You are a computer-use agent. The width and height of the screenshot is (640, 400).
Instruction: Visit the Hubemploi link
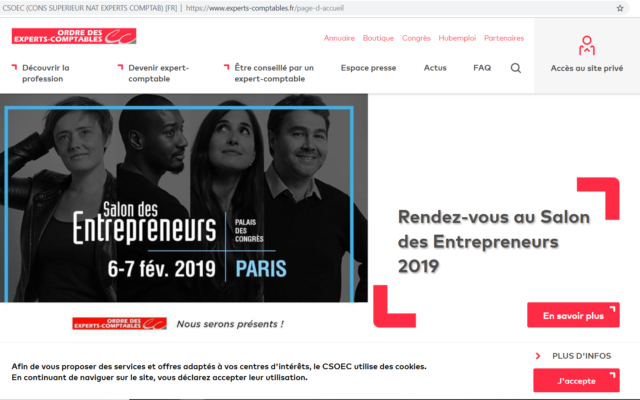[x=457, y=38]
